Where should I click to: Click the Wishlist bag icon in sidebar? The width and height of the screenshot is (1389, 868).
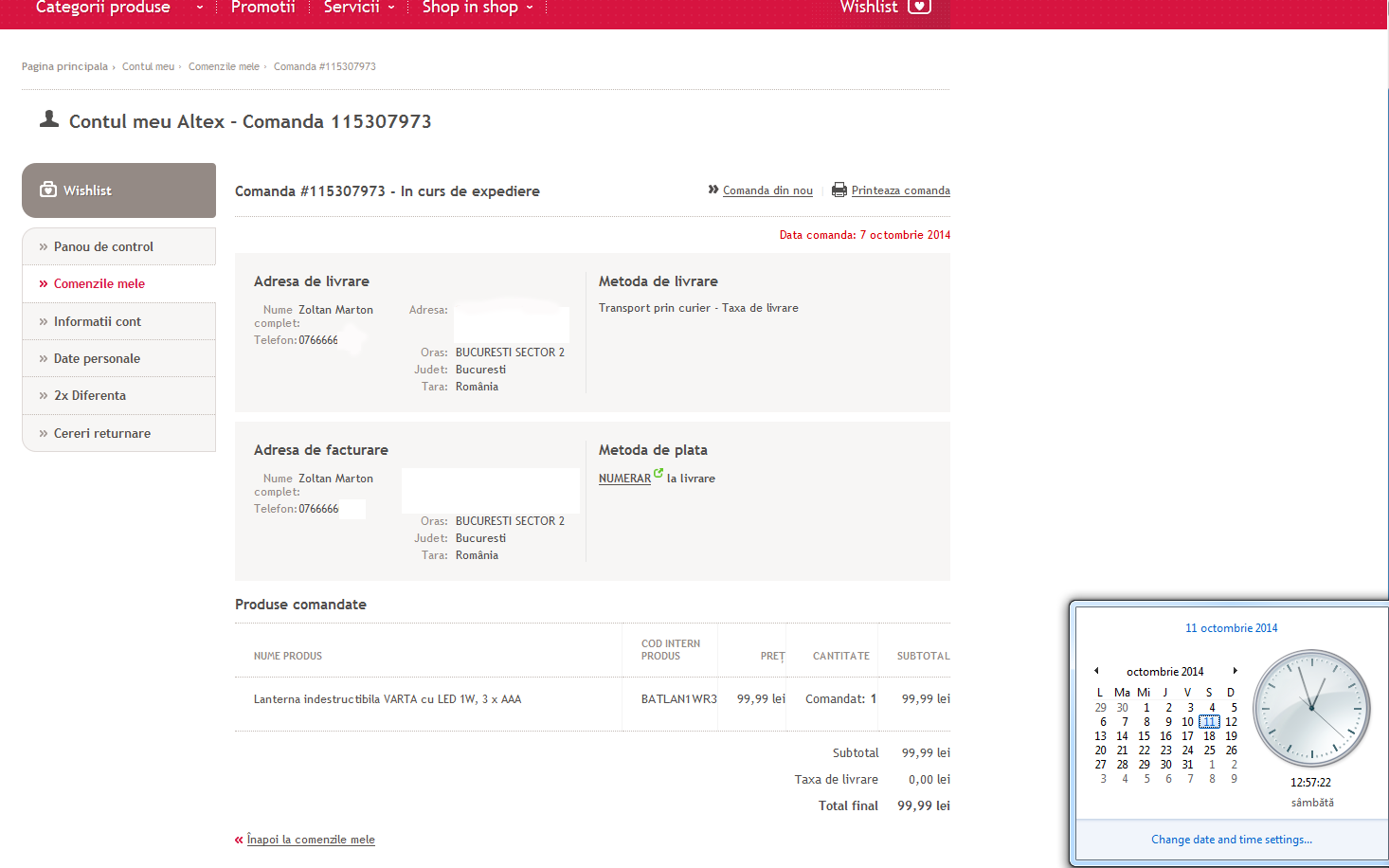click(48, 190)
